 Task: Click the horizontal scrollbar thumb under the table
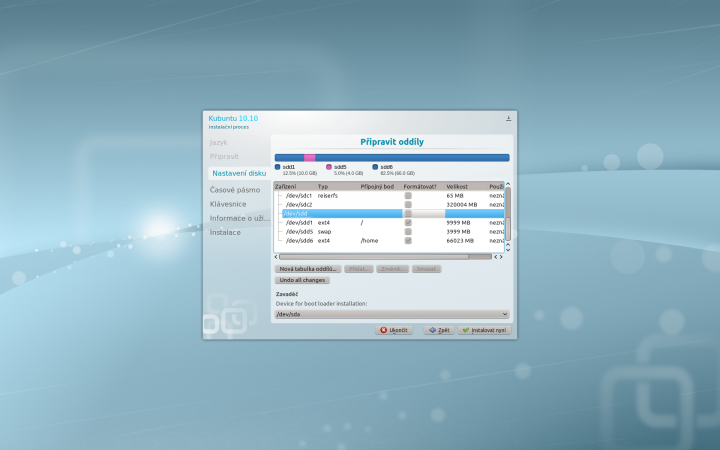(374, 257)
